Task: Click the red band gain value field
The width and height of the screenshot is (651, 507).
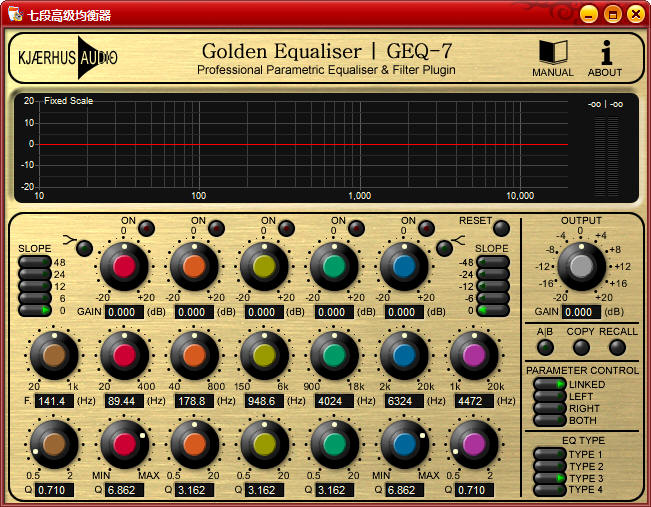Action: (x=124, y=312)
